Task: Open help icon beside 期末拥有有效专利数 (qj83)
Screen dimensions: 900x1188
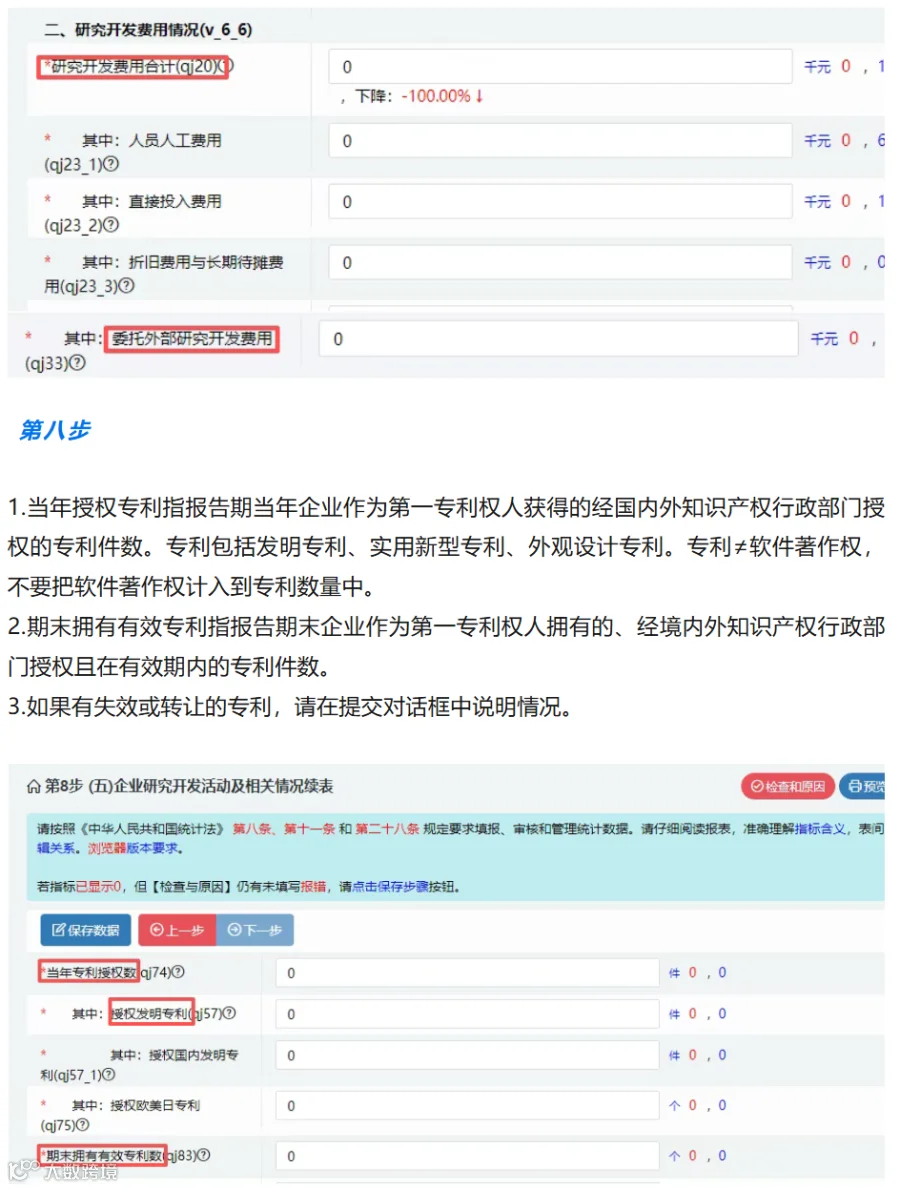Action: (203, 1155)
